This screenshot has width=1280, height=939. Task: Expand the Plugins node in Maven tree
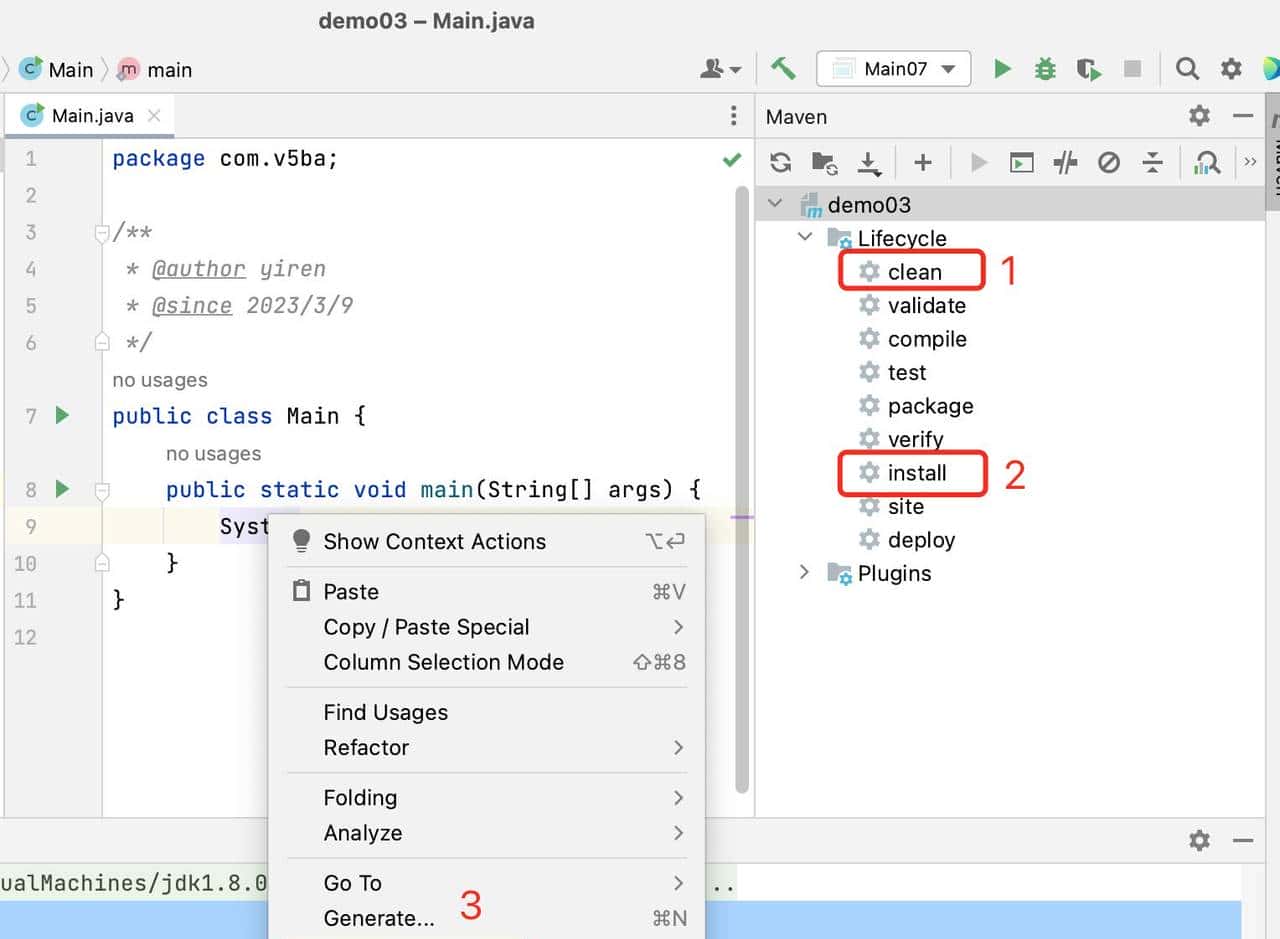804,573
